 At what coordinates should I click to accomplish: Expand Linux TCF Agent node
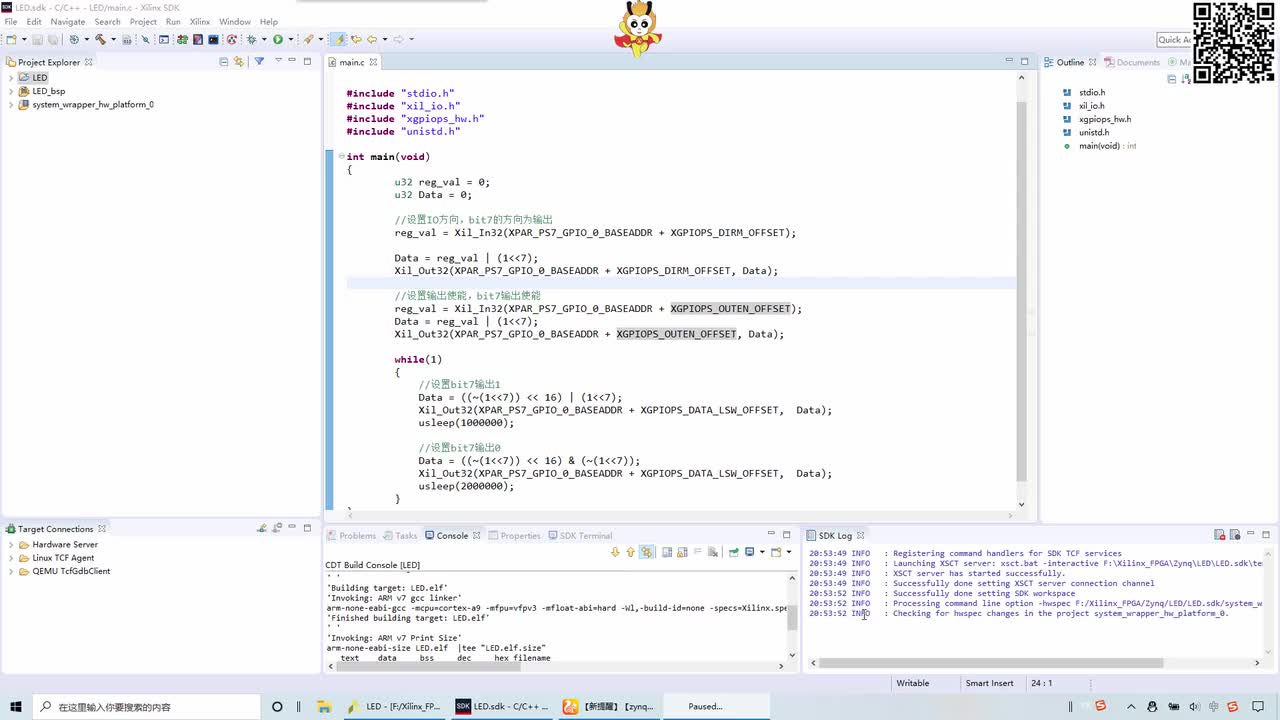pyautogui.click(x=11, y=558)
